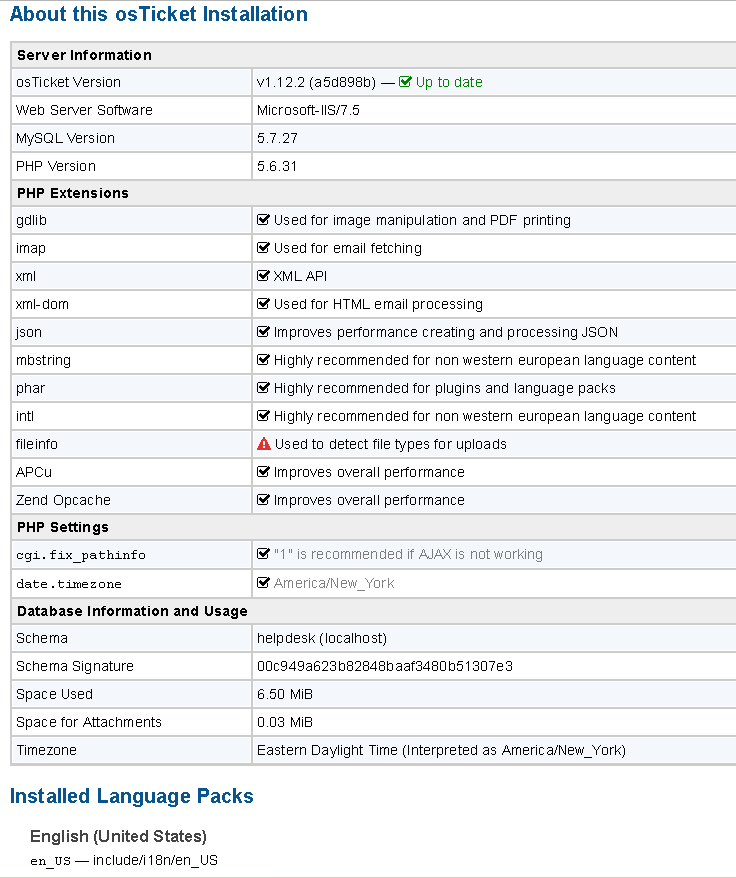Click the '0.03 MiB' value
This screenshot has height=878, width=736.
click(x=285, y=722)
